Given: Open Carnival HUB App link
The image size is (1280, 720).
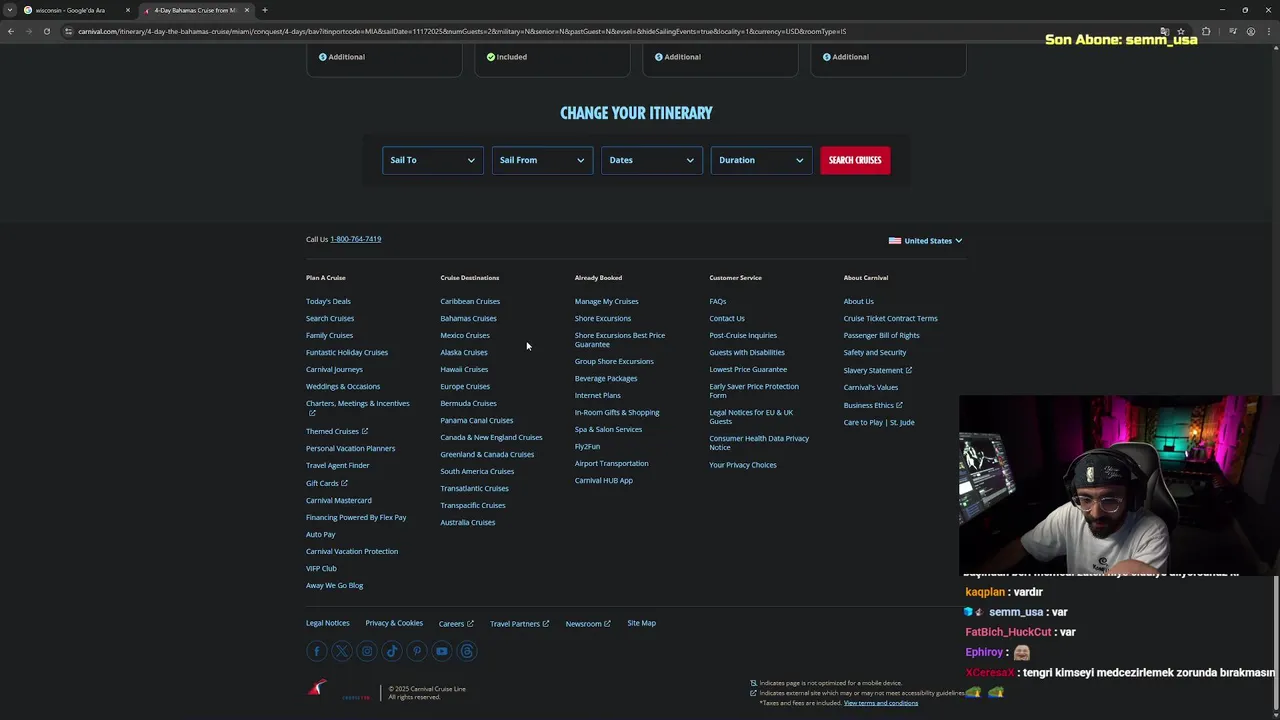Looking at the screenshot, I should (x=604, y=480).
